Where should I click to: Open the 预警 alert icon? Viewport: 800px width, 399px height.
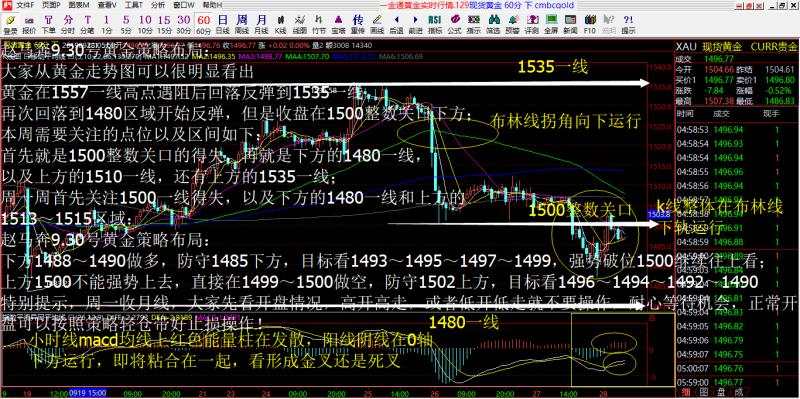pyautogui.click(x=512, y=24)
